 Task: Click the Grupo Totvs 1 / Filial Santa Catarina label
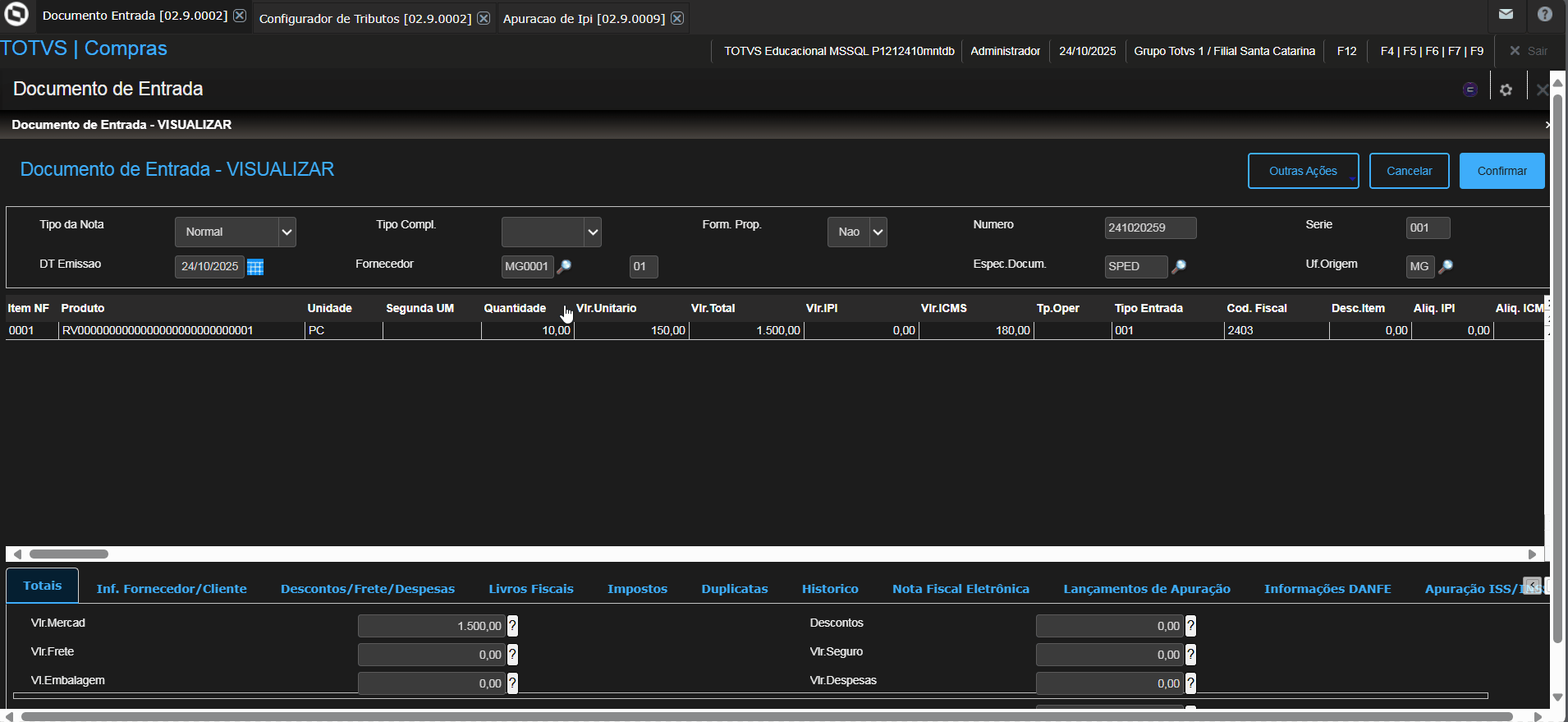point(1224,51)
